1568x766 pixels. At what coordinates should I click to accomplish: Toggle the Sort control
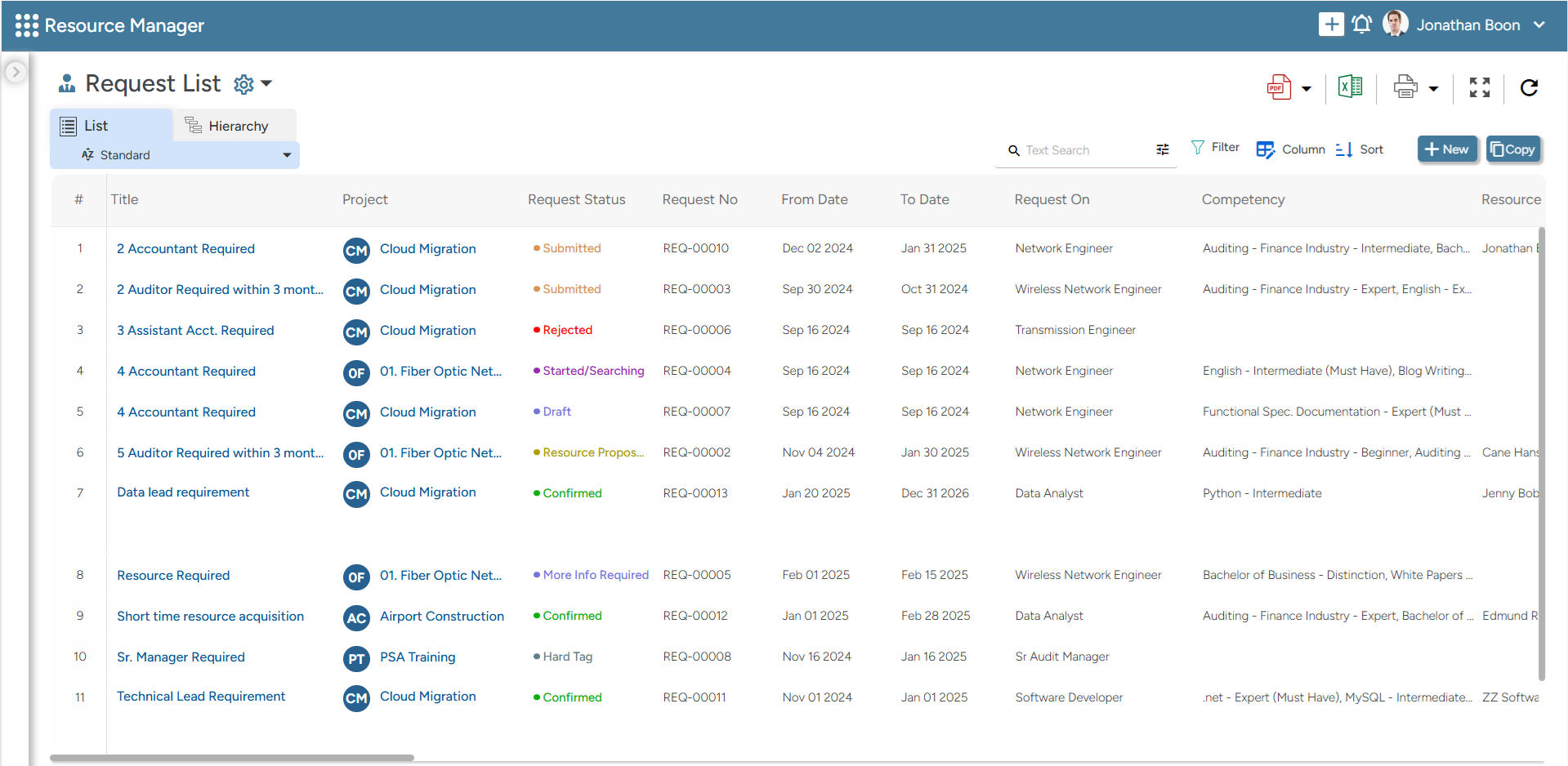coord(1359,149)
